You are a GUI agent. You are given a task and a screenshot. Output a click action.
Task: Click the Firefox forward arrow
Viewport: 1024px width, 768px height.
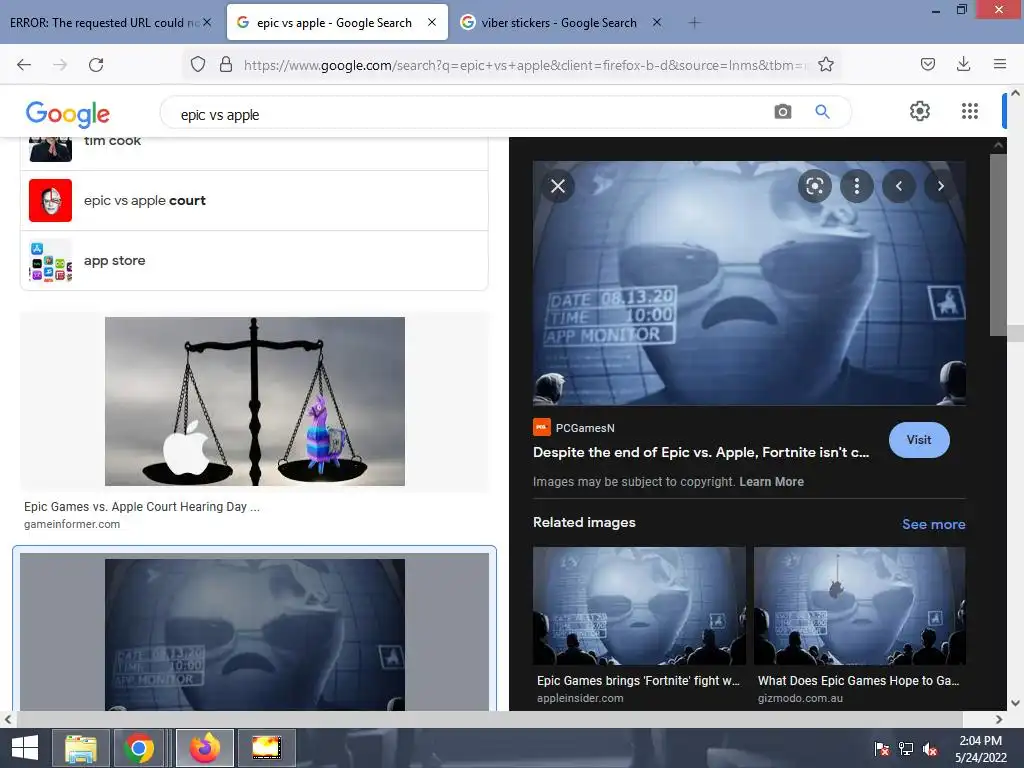point(60,65)
